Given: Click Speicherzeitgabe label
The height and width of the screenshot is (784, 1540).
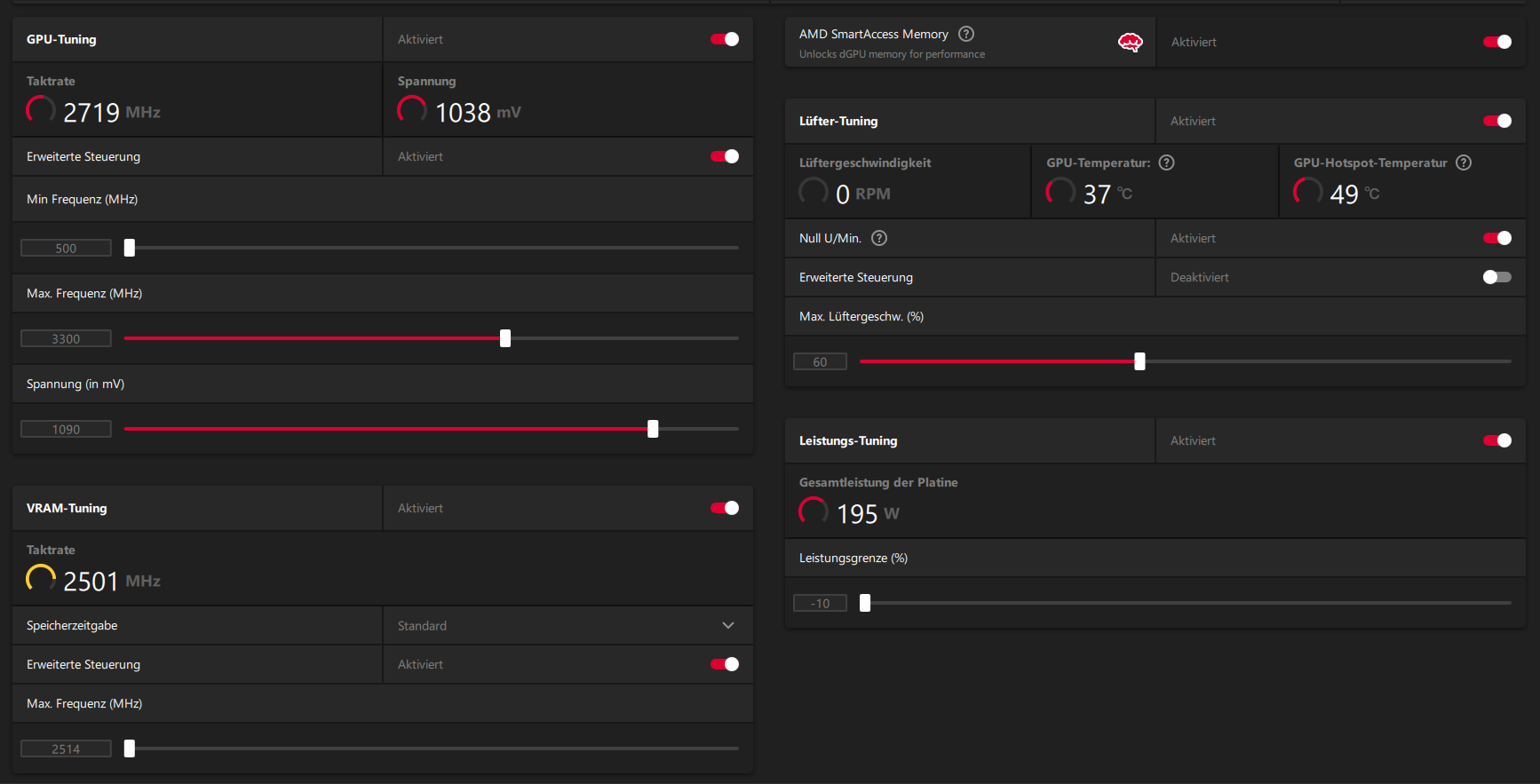Looking at the screenshot, I should click(72, 625).
